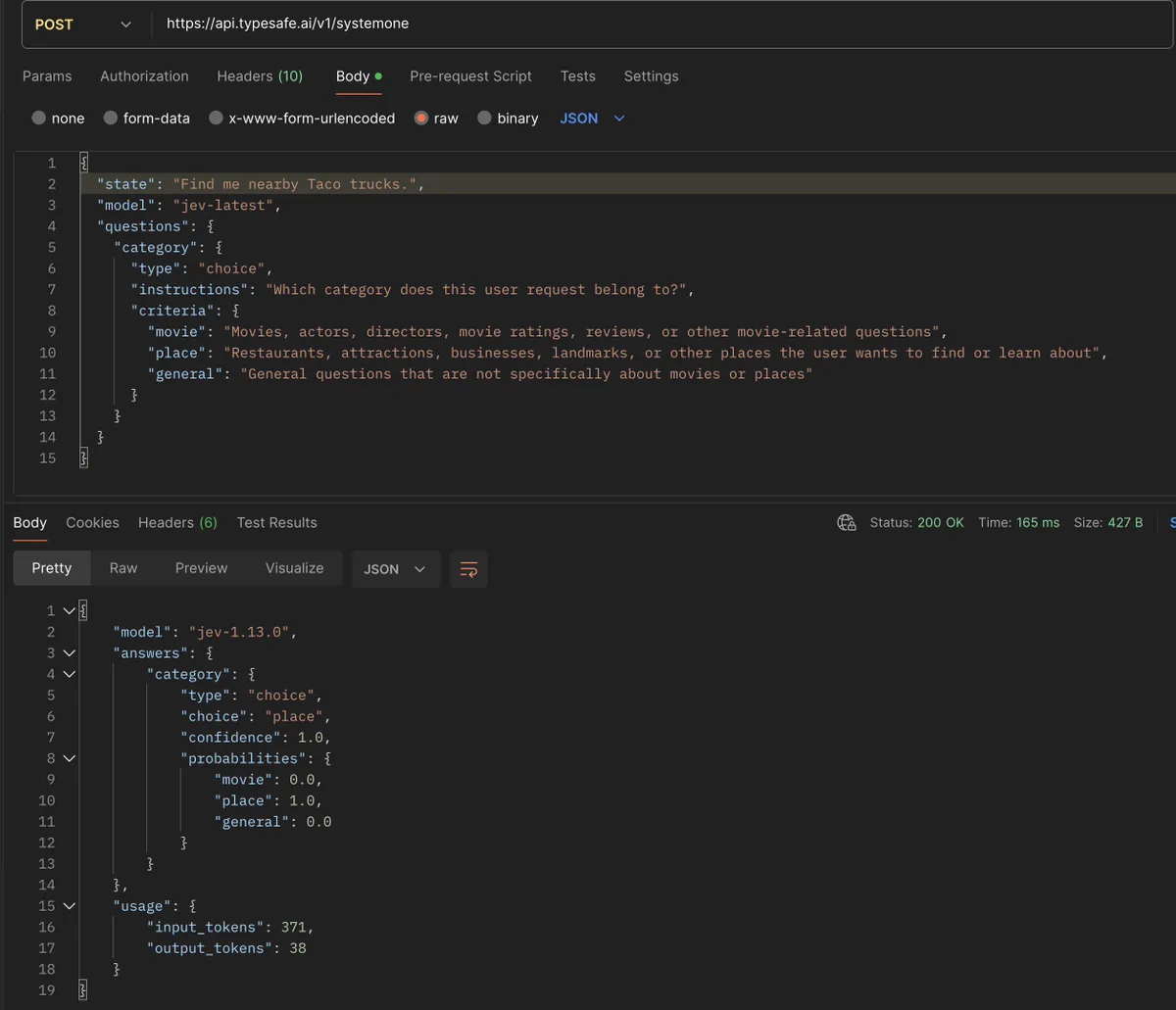This screenshot has height=1010, width=1176.
Task: Click the "Find me nearby Taco trucks." string
Action: pyautogui.click(x=295, y=184)
